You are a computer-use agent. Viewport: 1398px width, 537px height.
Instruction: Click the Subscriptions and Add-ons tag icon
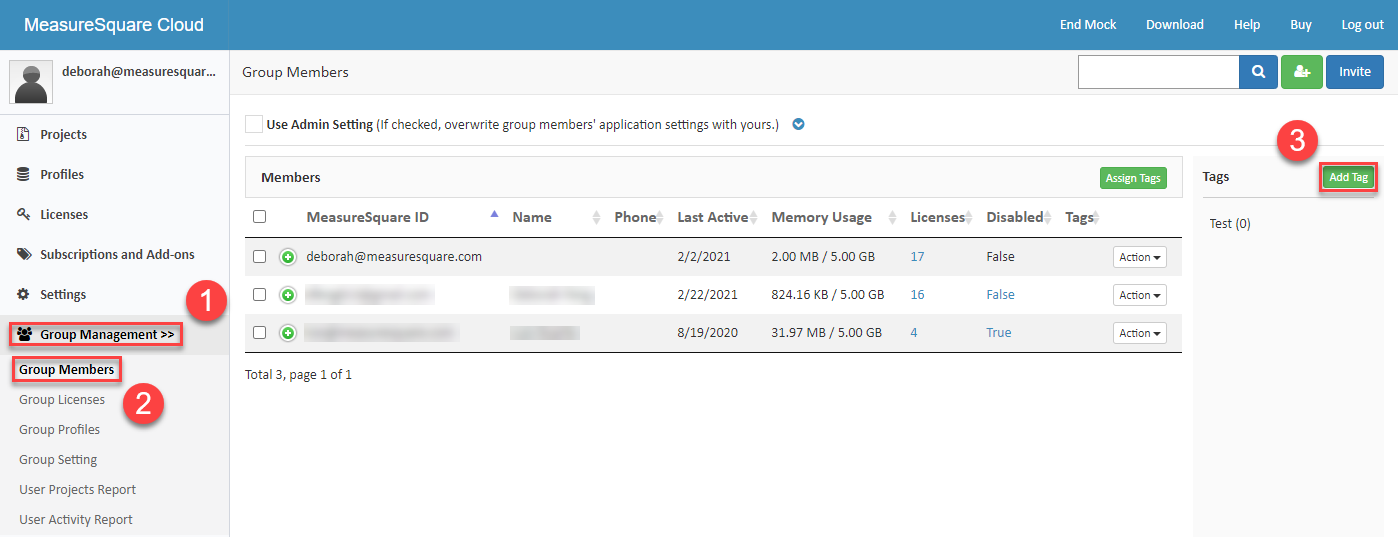(x=23, y=254)
